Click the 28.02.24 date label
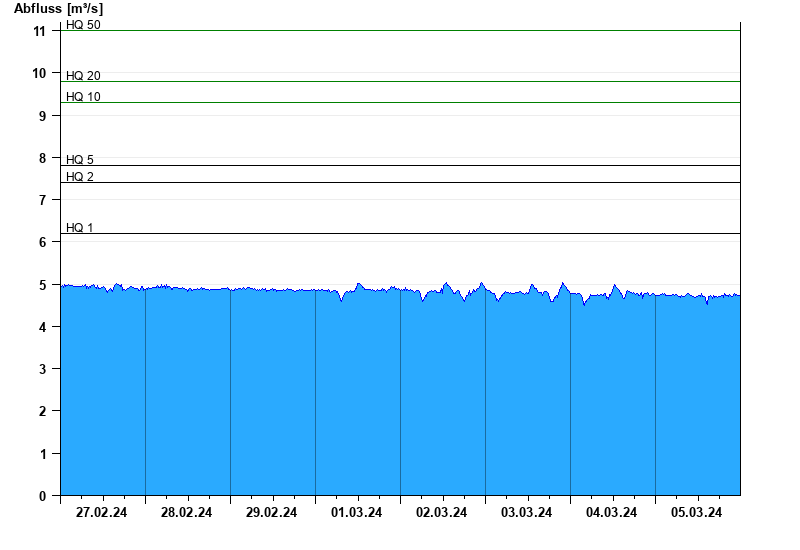 click(x=186, y=512)
